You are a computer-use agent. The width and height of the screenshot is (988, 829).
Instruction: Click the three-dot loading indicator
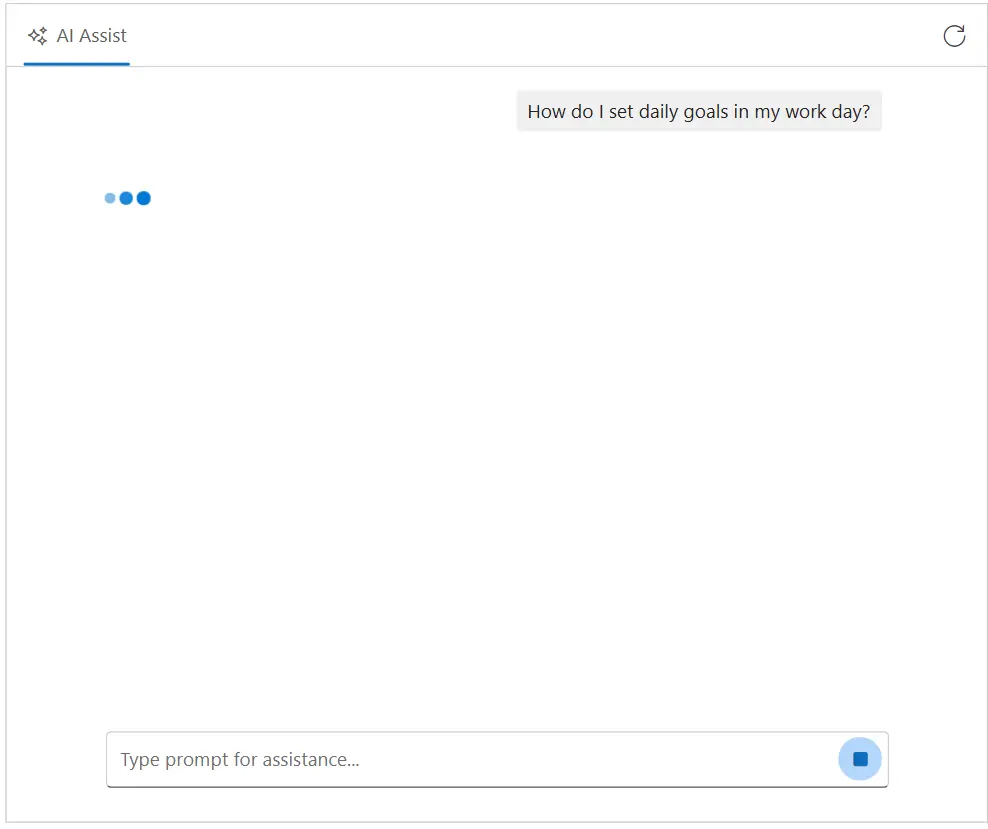point(127,198)
